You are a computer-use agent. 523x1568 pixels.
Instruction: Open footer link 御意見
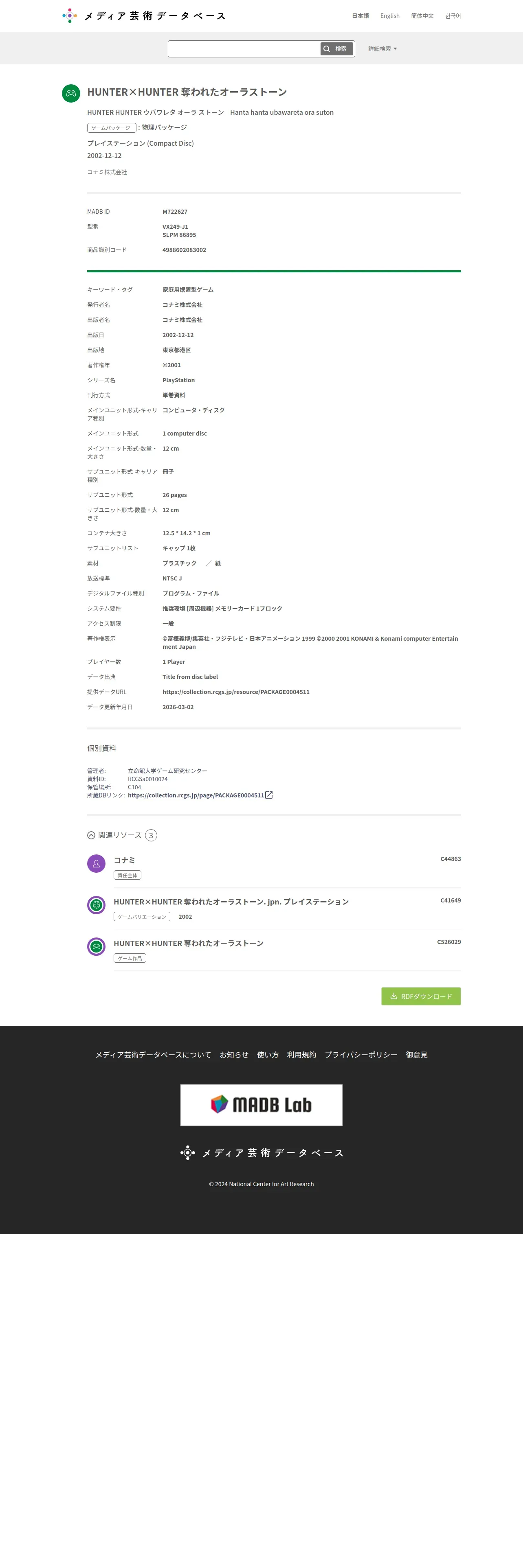click(416, 1055)
